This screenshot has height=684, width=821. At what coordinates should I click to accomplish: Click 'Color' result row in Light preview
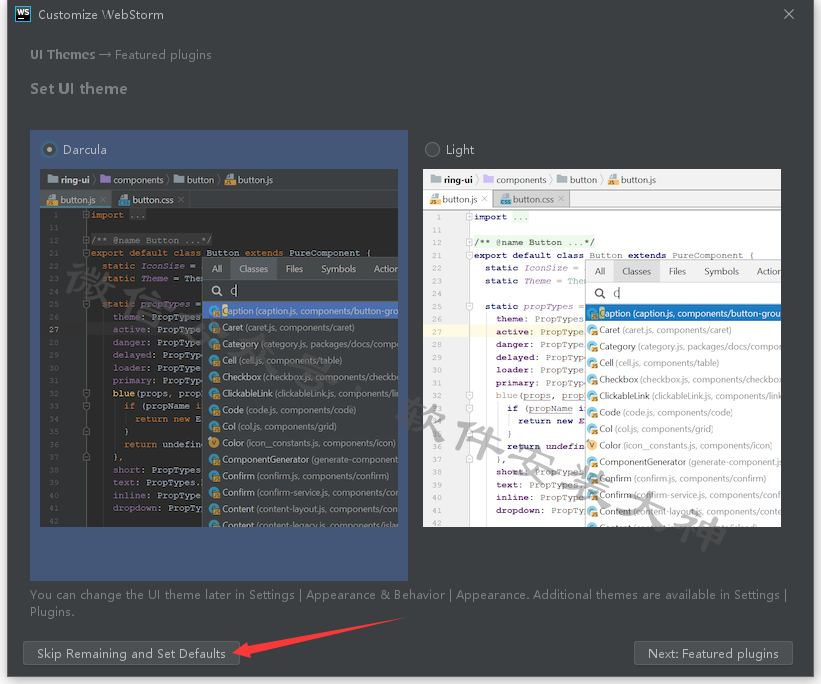(x=683, y=445)
